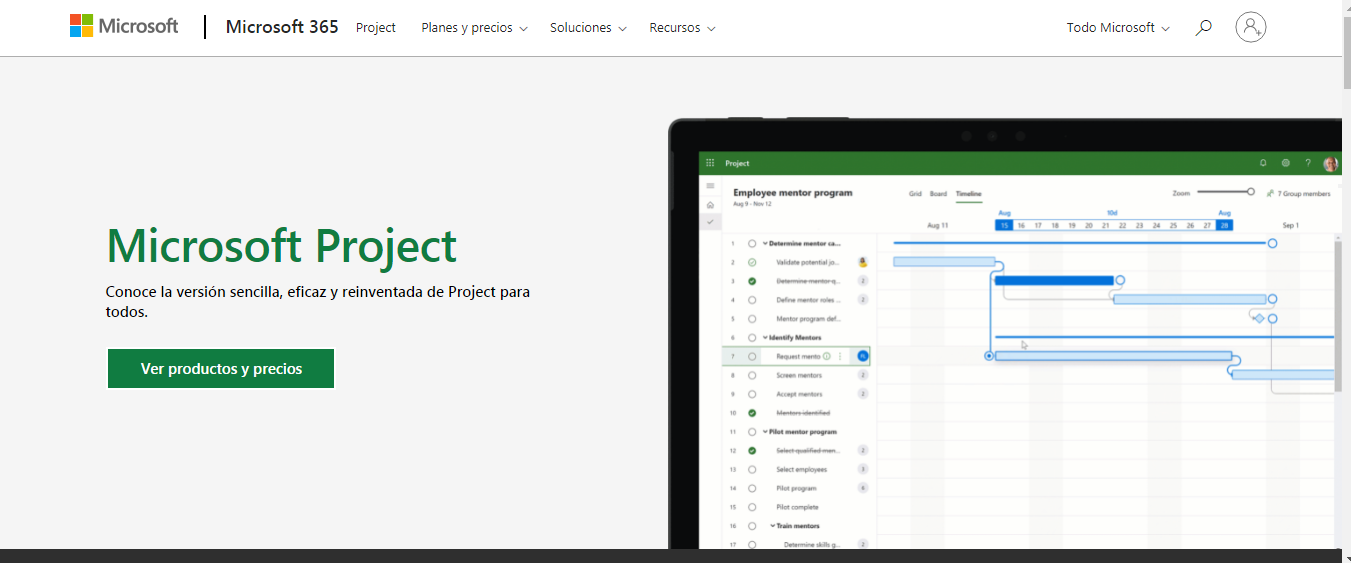
Task: Click assignee count badge on Define mentor roles
Action: tap(863, 299)
